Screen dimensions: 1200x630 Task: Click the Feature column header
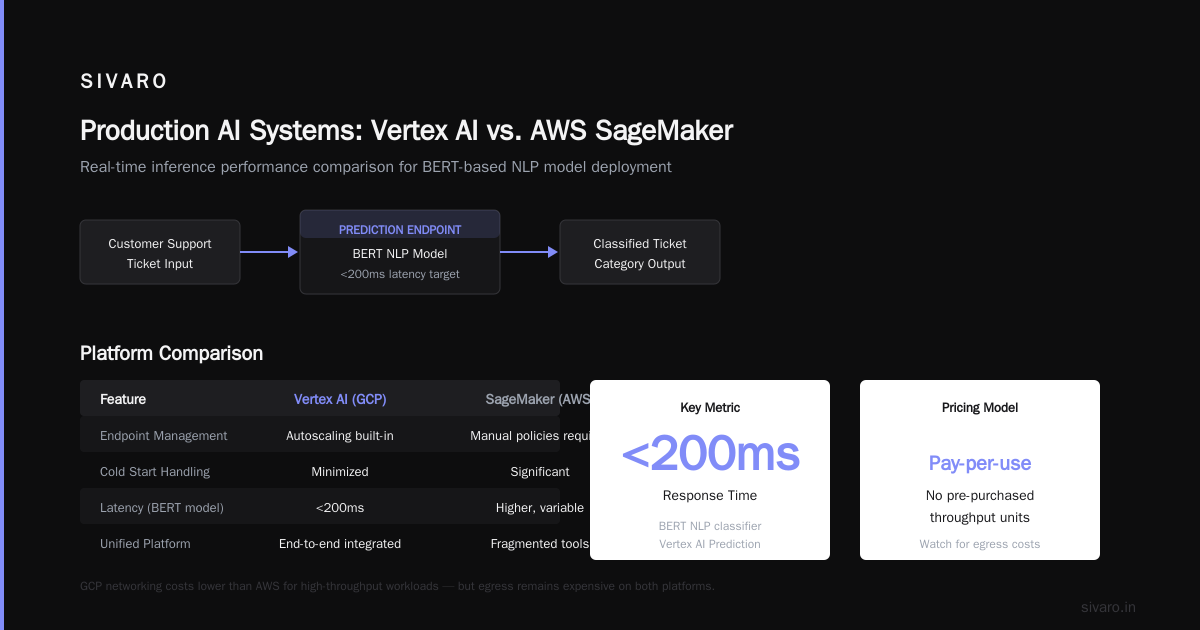pyautogui.click(x=123, y=399)
